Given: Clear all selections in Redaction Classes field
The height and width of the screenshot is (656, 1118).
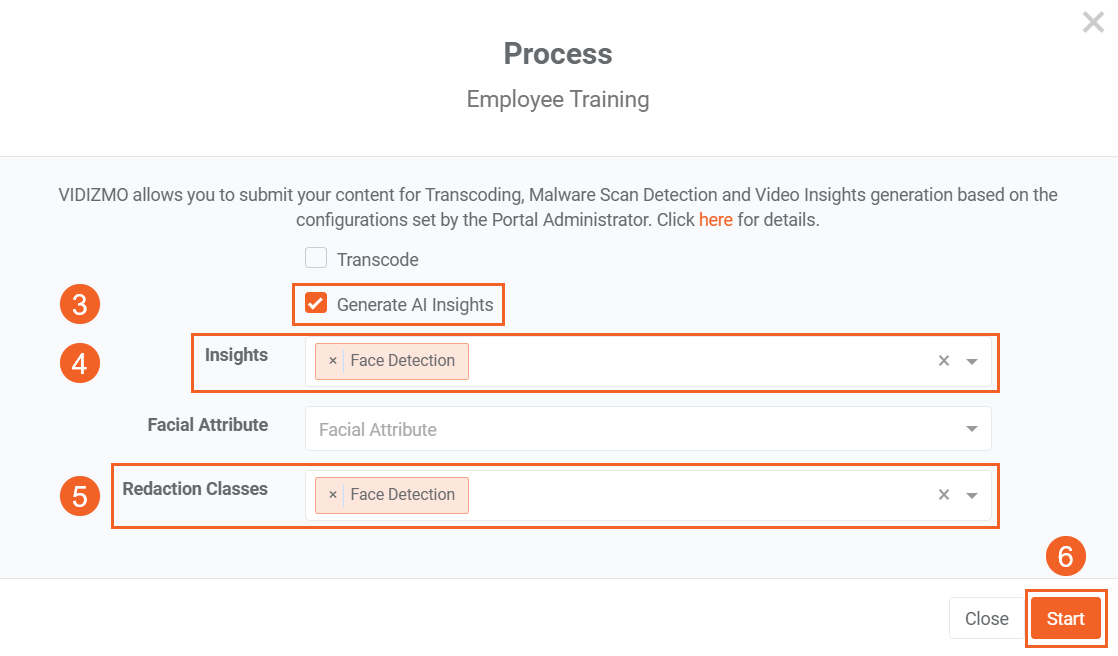Looking at the screenshot, I should [943, 495].
